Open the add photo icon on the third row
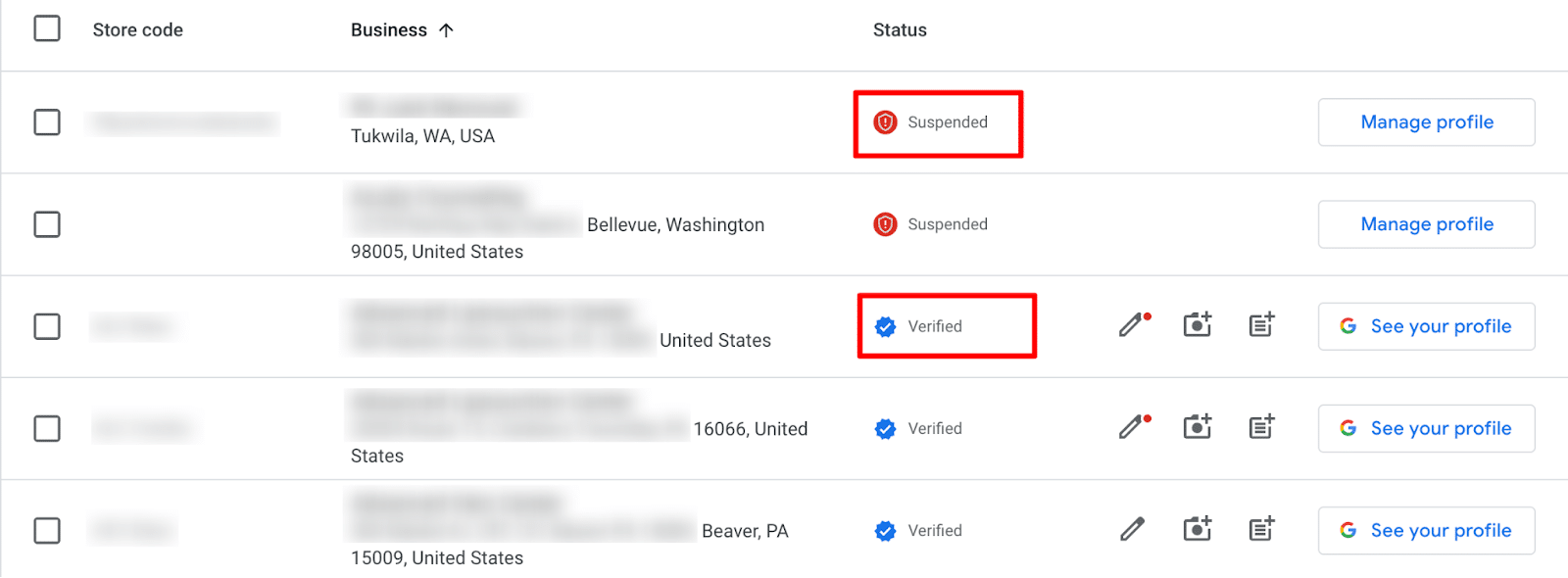 [x=1197, y=324]
